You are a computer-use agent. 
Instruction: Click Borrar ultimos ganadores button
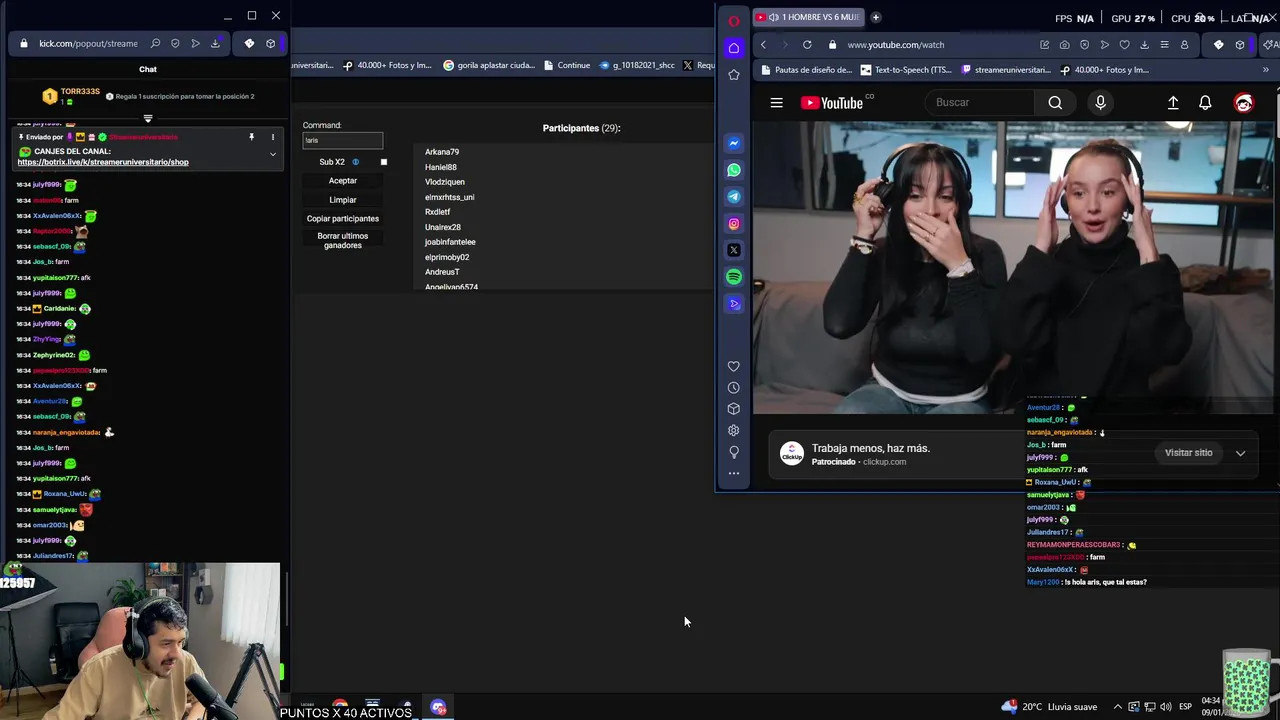tap(343, 241)
